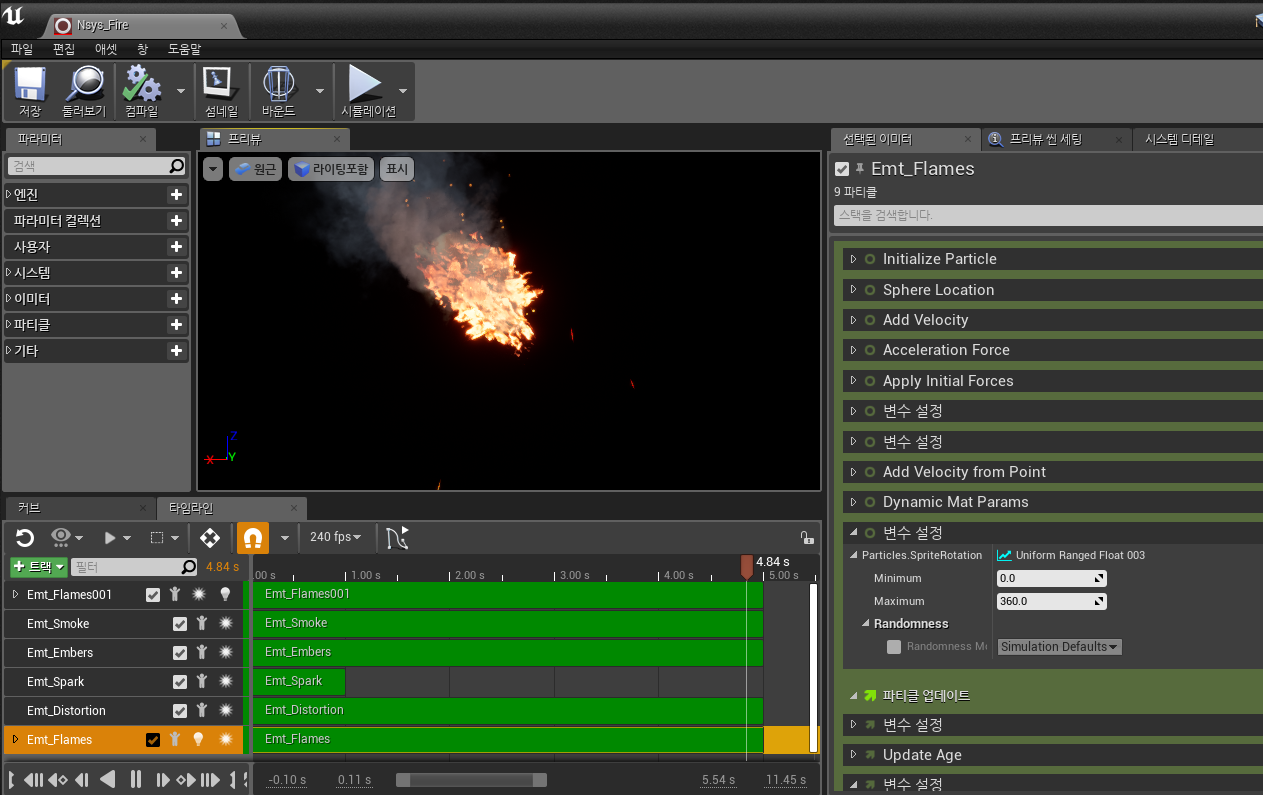Open the 240 fps dropdown

[336, 537]
